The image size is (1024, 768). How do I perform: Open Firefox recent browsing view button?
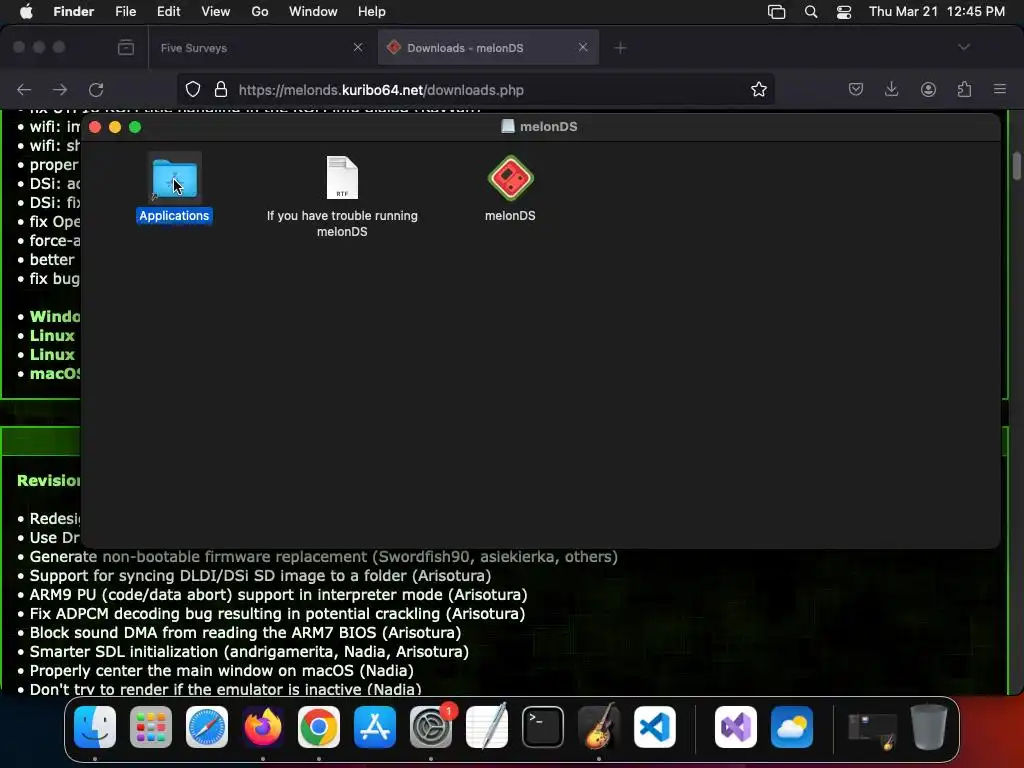(x=126, y=48)
